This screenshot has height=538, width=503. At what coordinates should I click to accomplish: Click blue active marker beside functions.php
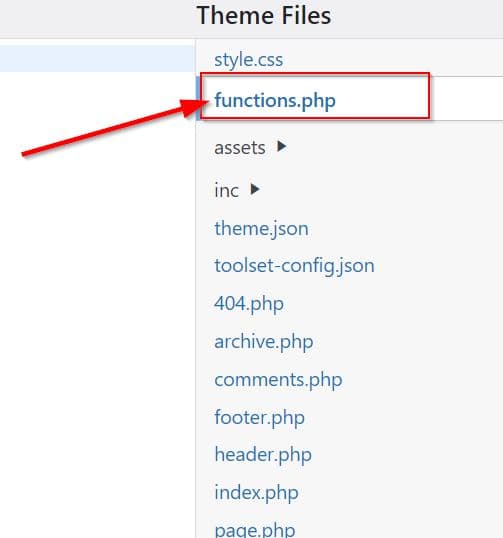197,98
